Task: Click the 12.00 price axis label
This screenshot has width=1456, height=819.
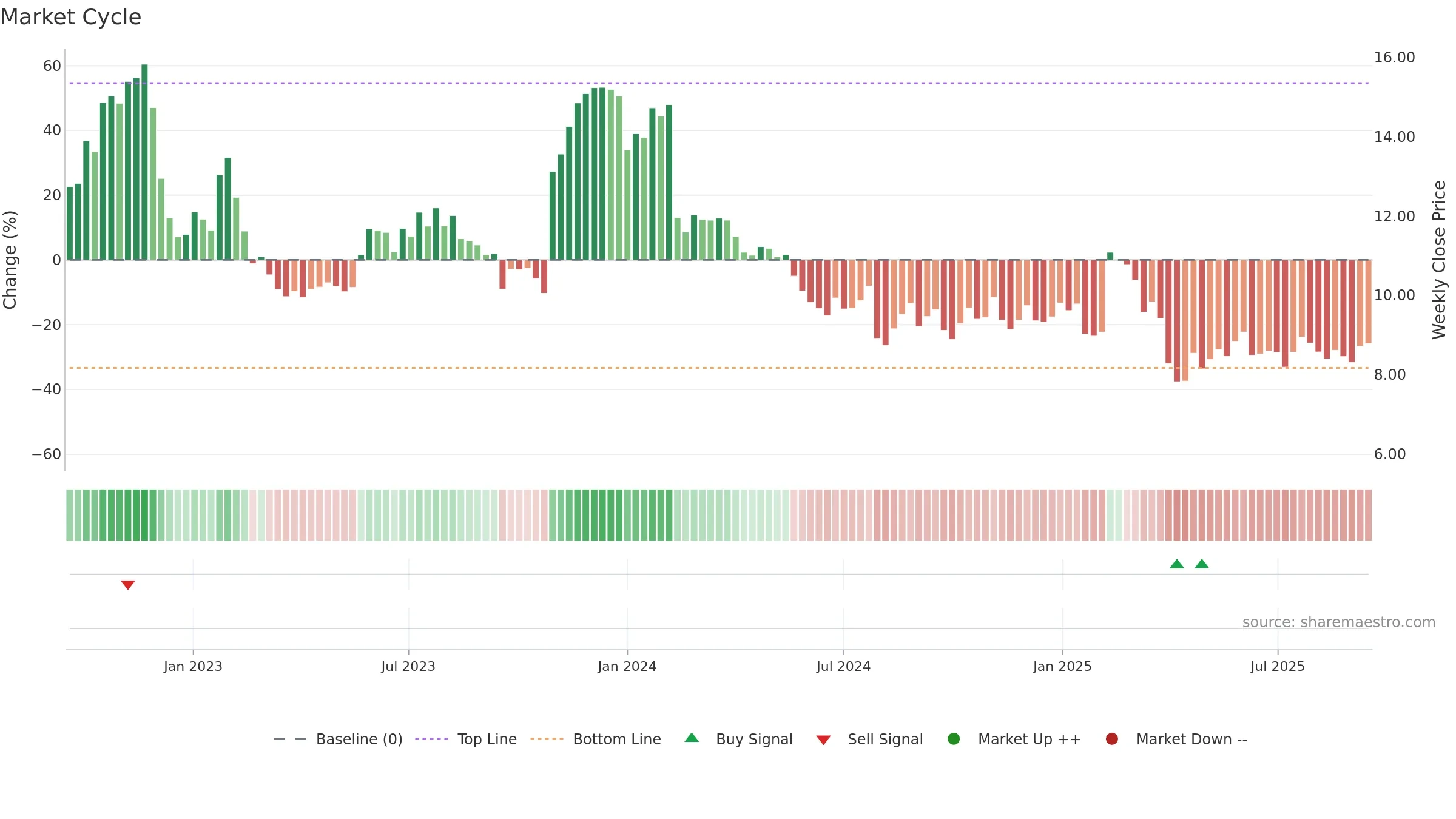Action: 1395,216
